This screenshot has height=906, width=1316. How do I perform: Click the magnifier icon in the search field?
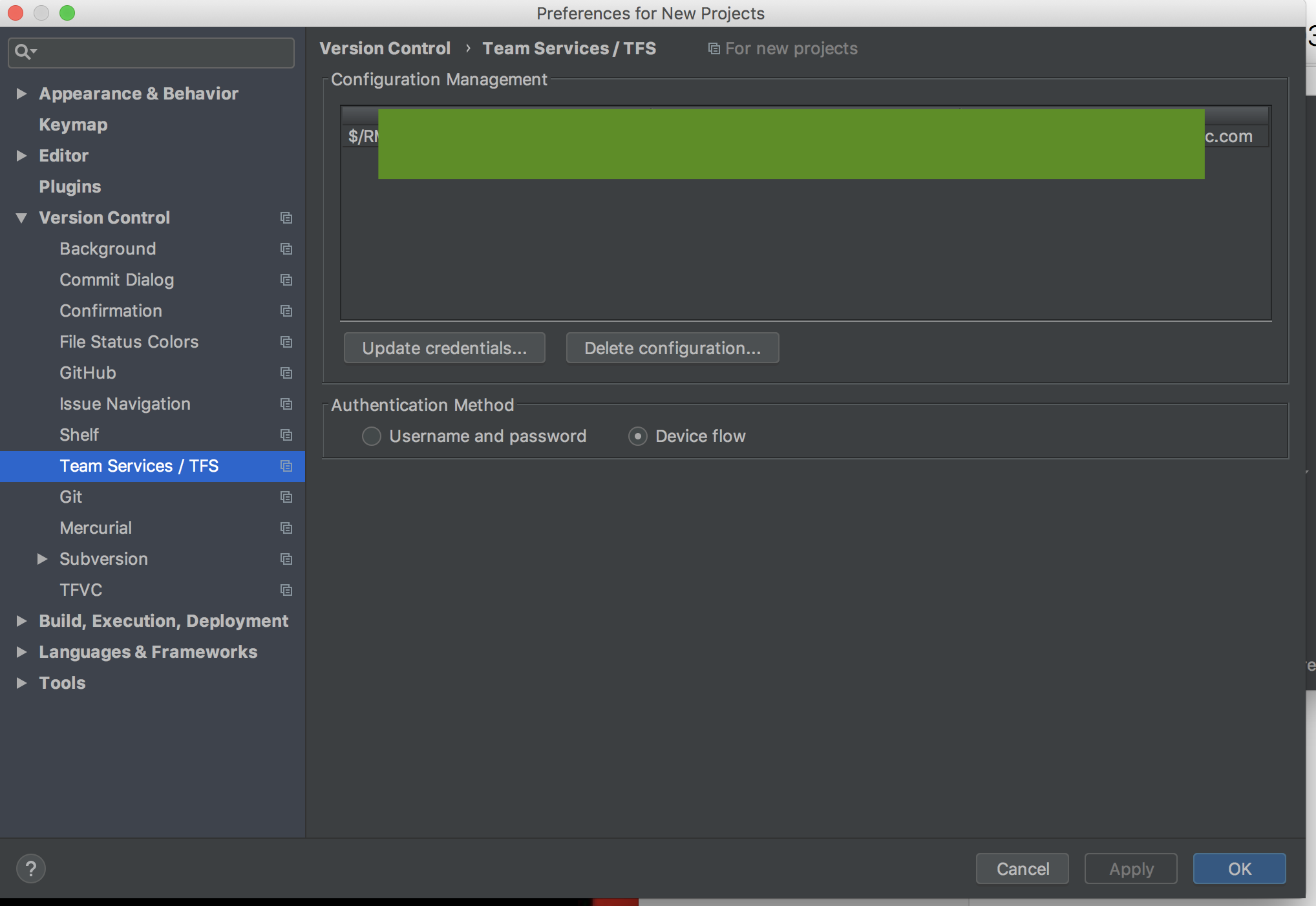coord(25,52)
